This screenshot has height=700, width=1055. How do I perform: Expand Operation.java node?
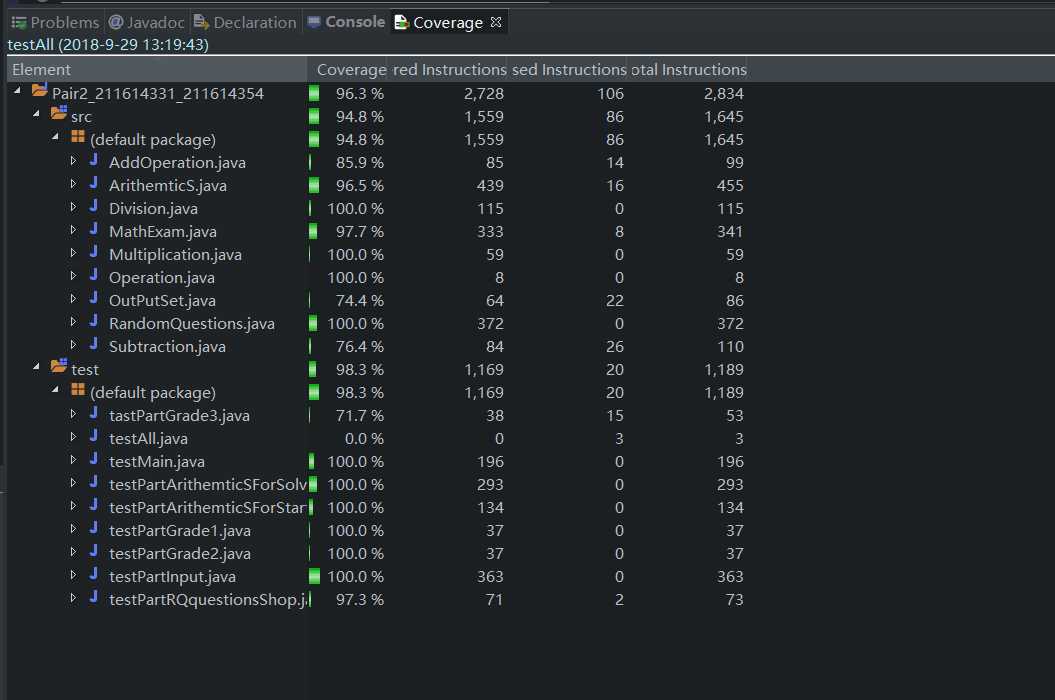[x=73, y=275]
